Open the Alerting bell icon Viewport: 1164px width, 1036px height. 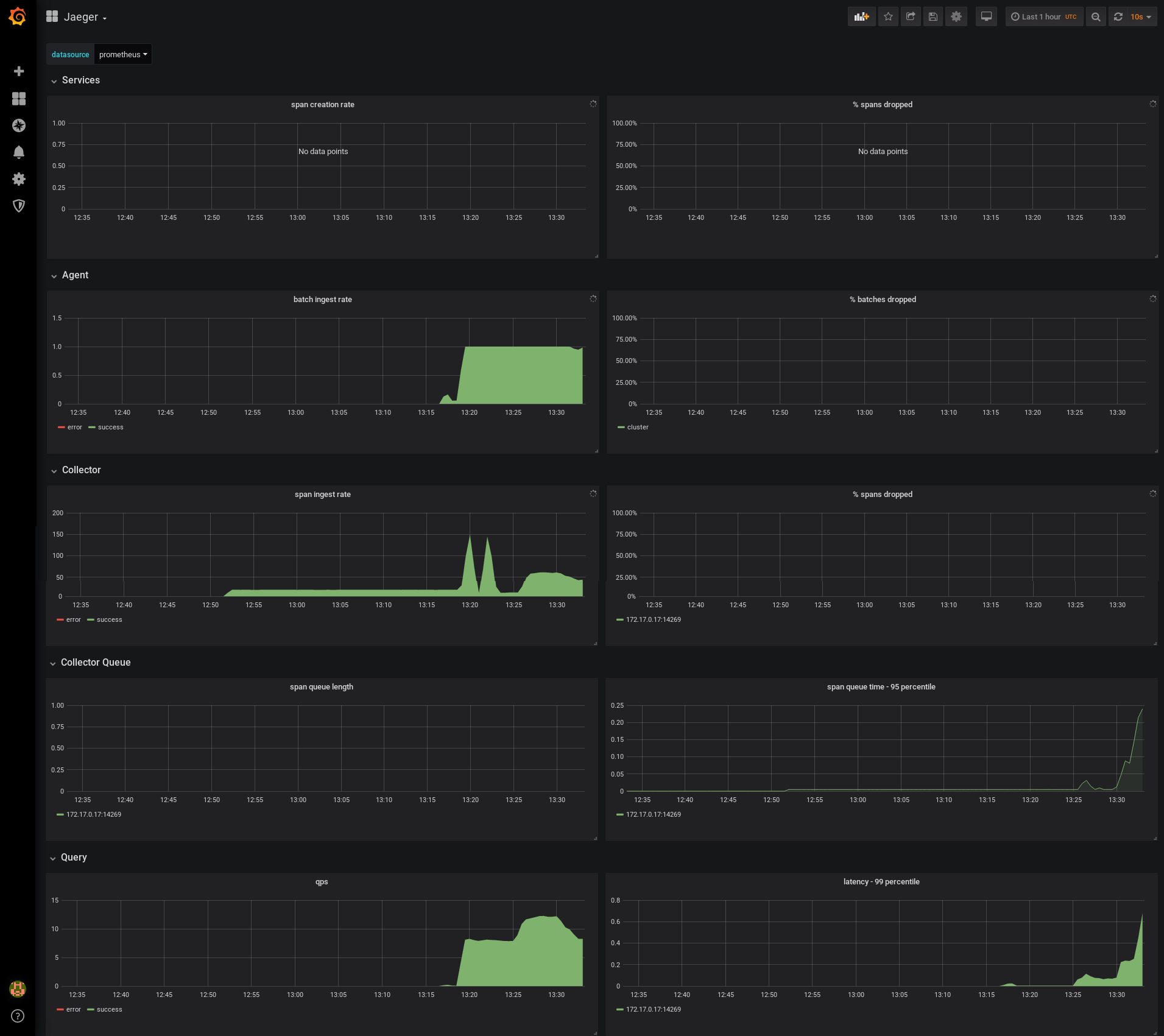click(x=19, y=152)
